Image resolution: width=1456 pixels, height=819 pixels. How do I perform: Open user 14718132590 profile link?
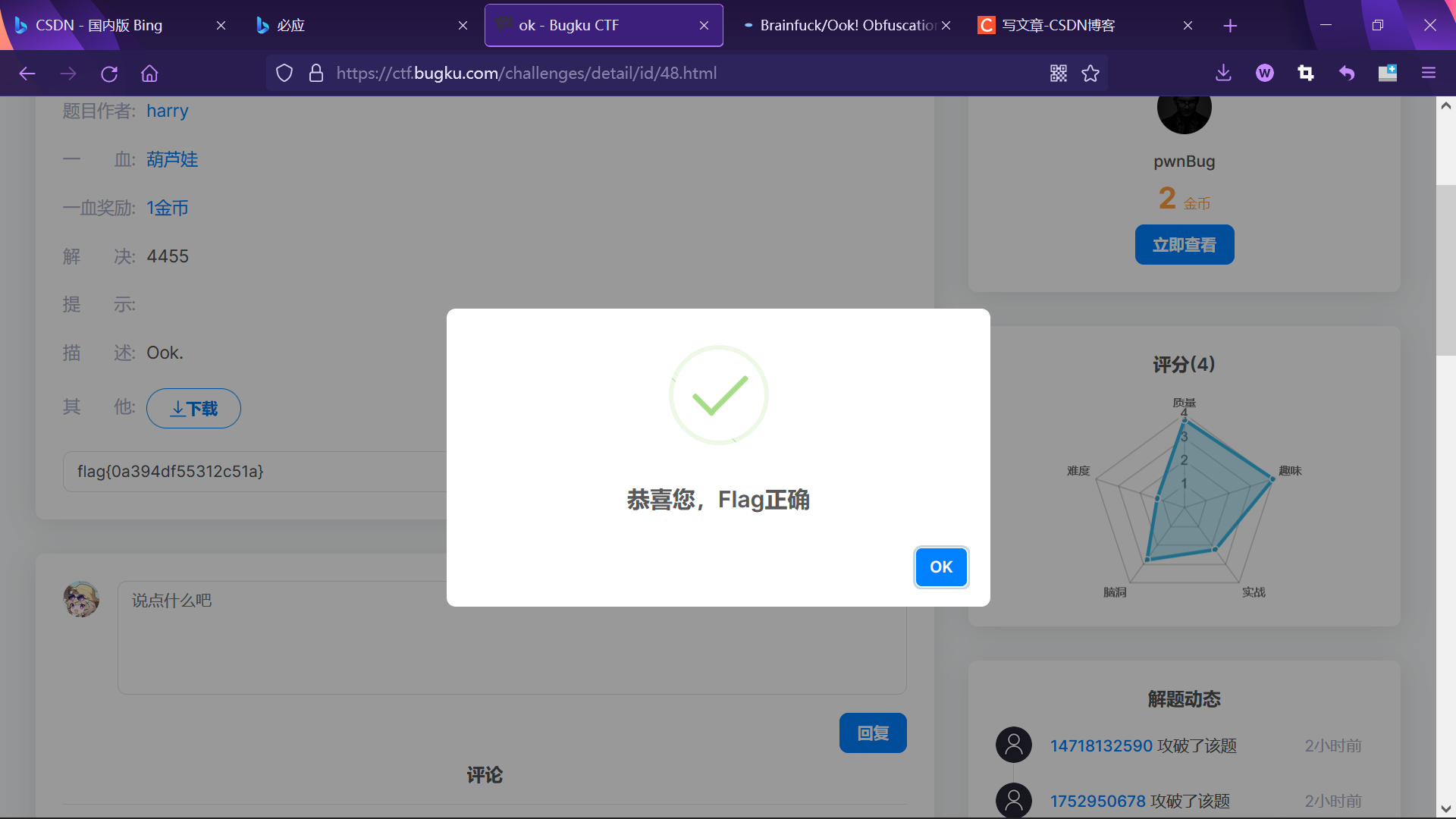pyautogui.click(x=1100, y=746)
